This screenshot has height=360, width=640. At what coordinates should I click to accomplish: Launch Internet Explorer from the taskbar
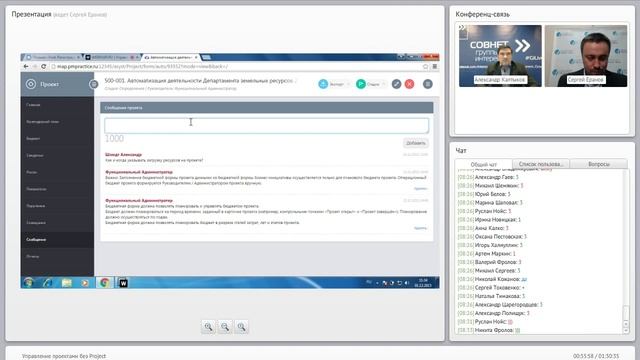[47, 282]
